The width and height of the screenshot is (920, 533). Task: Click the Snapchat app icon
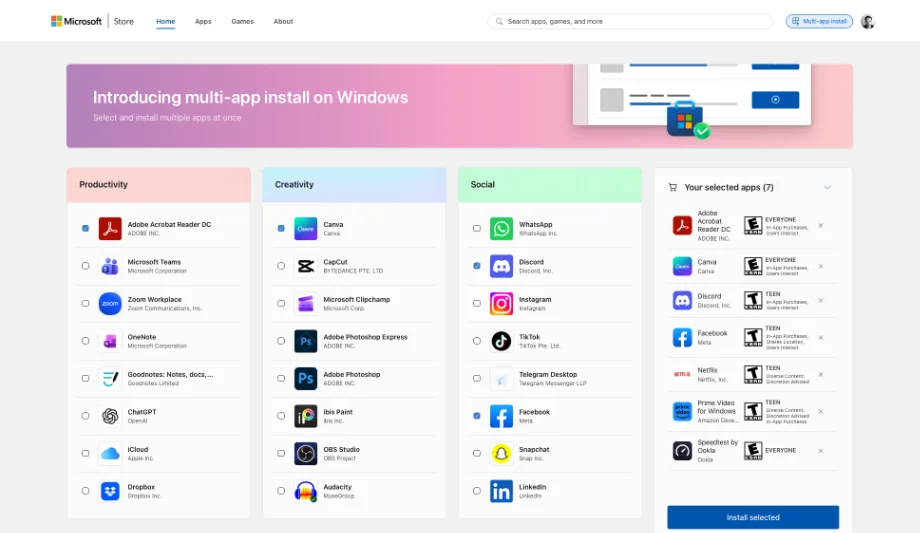pos(501,454)
